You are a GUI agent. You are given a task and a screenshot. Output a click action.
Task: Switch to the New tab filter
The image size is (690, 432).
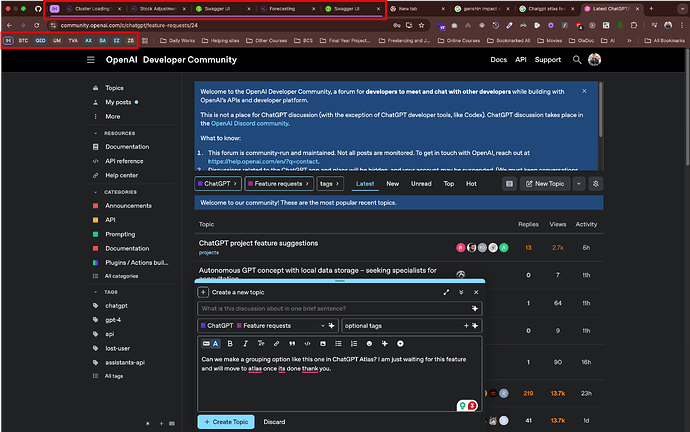(x=393, y=184)
